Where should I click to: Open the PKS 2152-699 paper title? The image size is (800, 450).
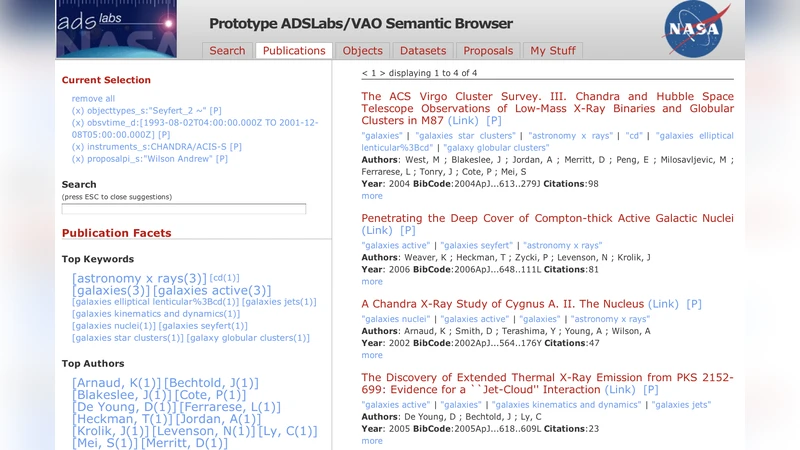click(x=547, y=384)
